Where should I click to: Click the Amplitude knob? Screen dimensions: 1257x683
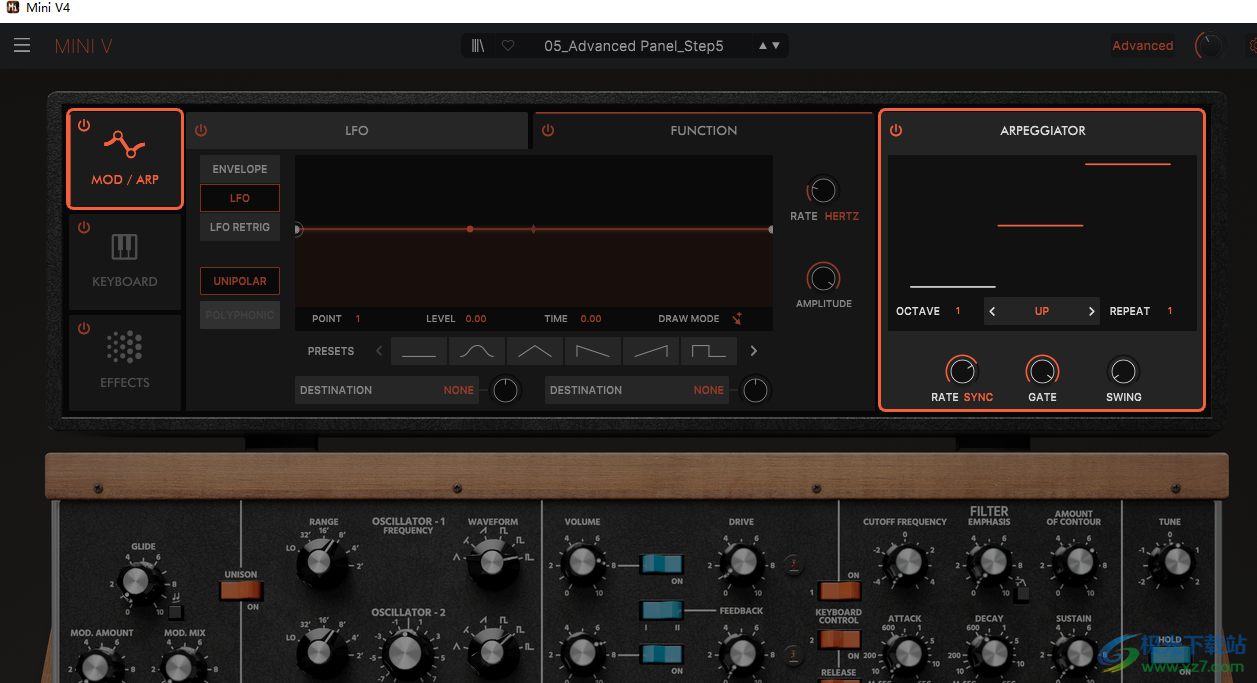coord(824,277)
